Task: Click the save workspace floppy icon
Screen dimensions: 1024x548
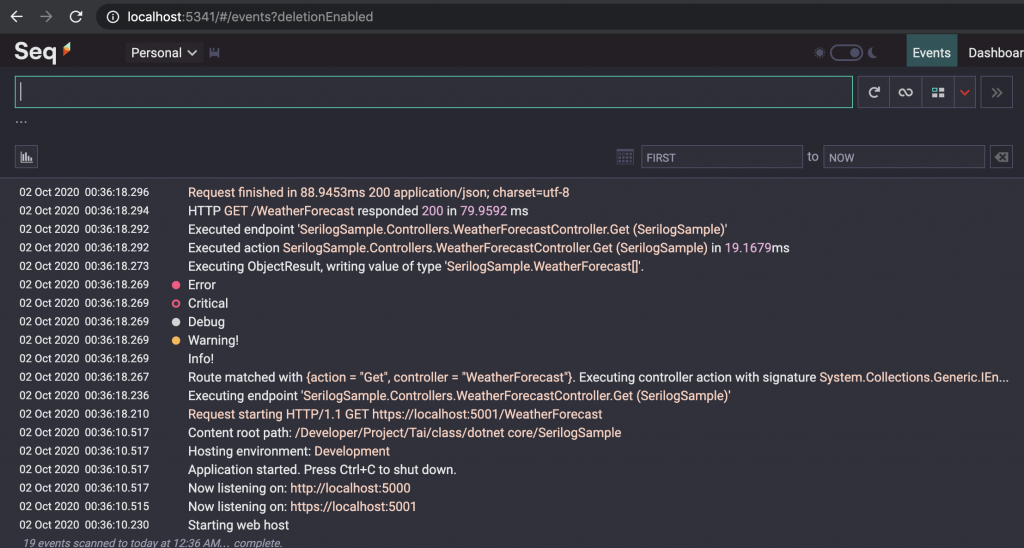Action: point(214,53)
